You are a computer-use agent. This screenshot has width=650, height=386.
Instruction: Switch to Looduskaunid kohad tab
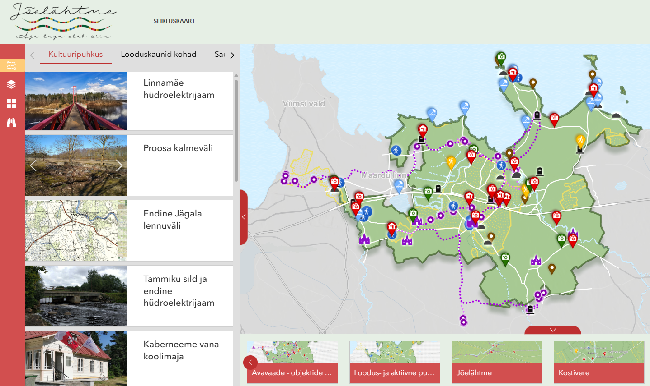(x=158, y=54)
